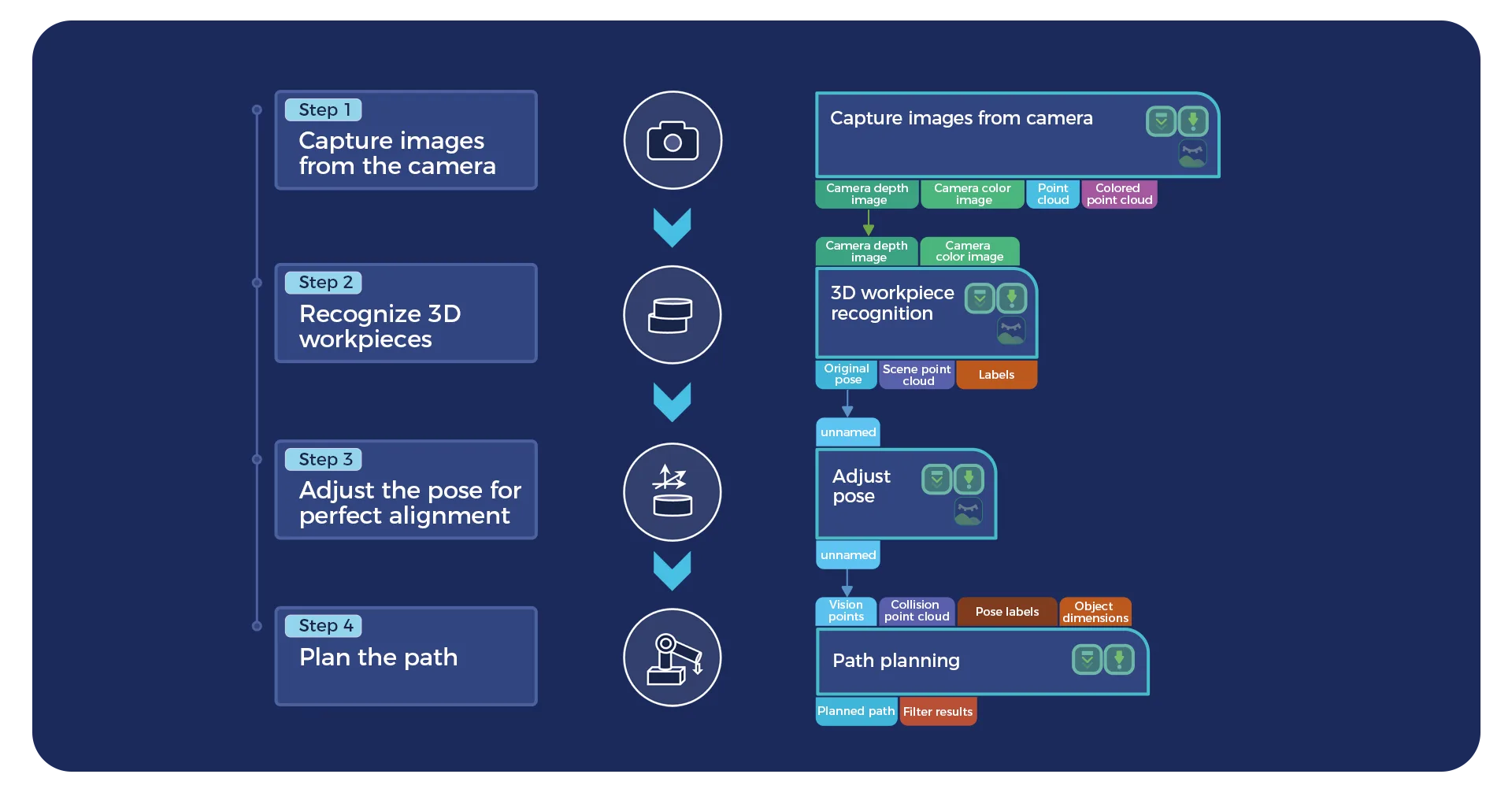Screen dimensions: 1512x789
Task: Expand the Path planning node chevron
Action: tap(1087, 660)
